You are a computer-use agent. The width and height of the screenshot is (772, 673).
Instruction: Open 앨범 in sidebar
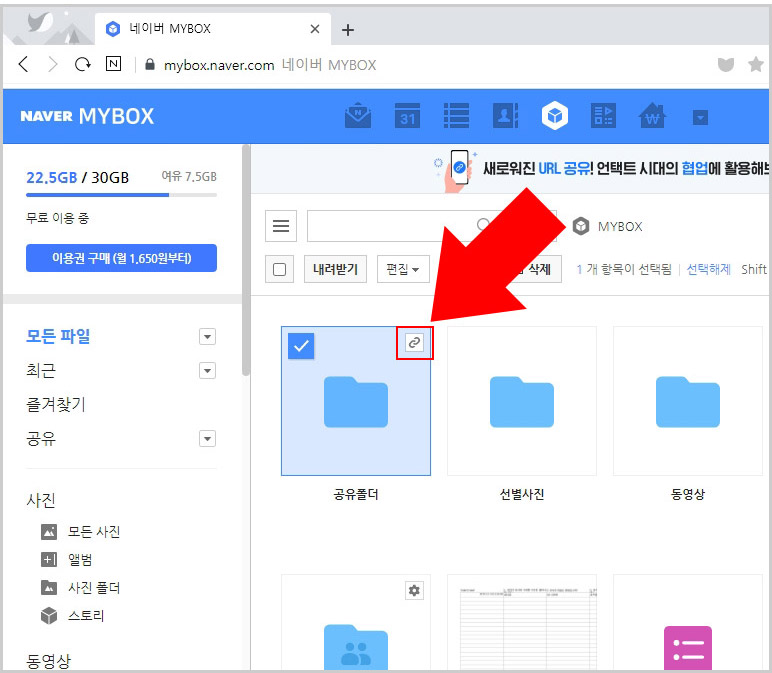[67, 560]
